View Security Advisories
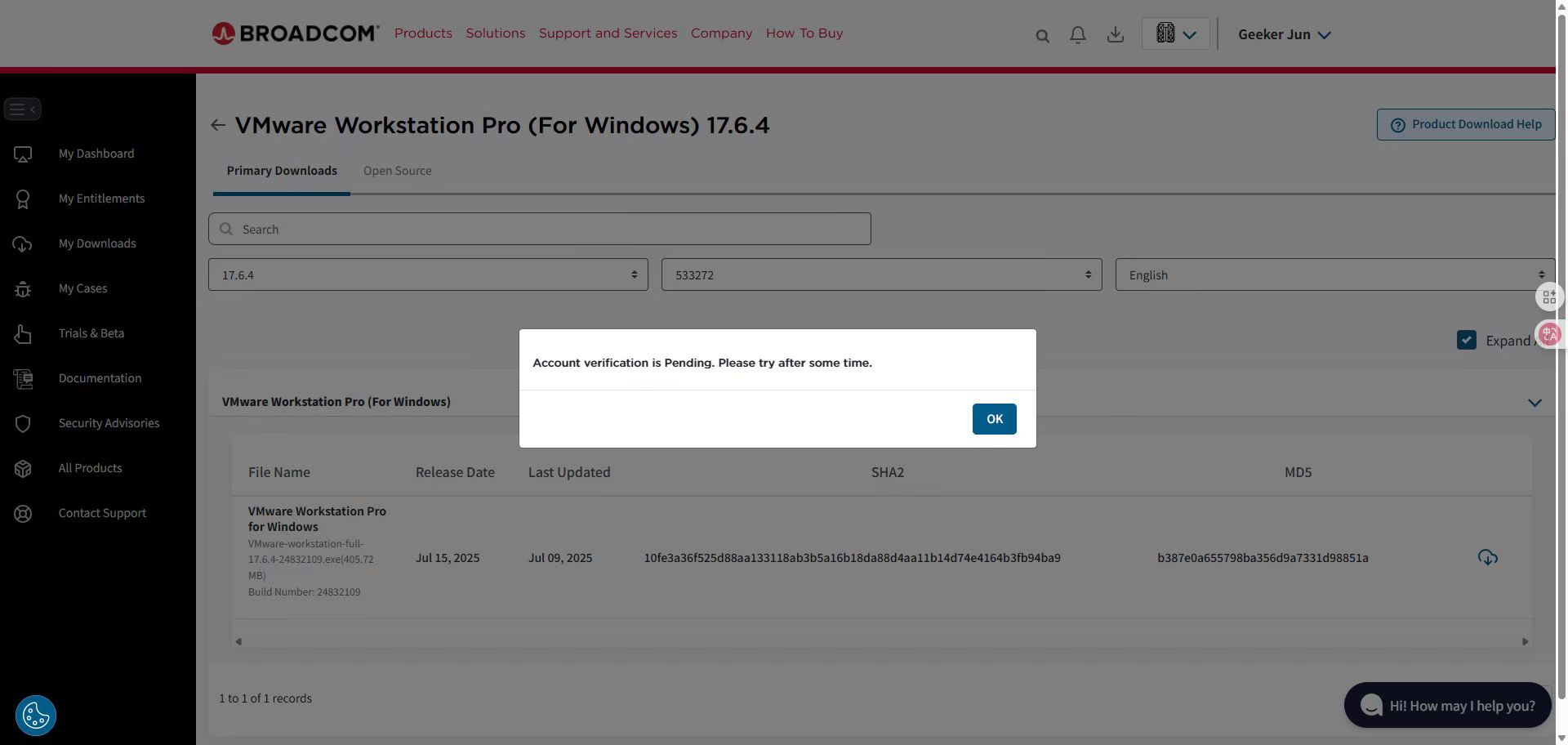 click(109, 423)
